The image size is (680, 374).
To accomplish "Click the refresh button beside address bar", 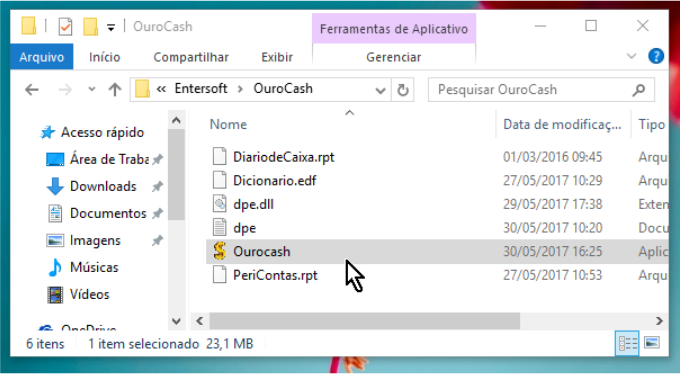I will pyautogui.click(x=403, y=90).
